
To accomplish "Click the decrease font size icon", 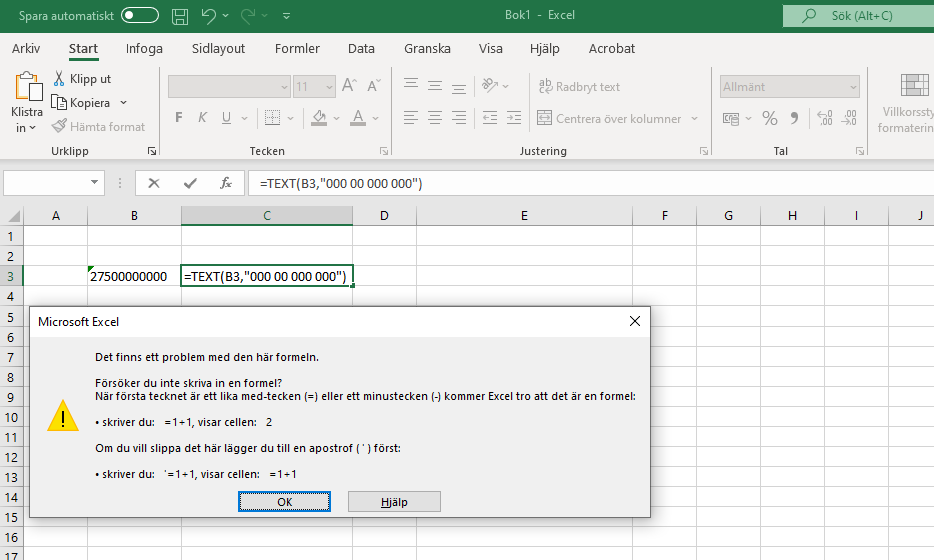I will pos(373,86).
